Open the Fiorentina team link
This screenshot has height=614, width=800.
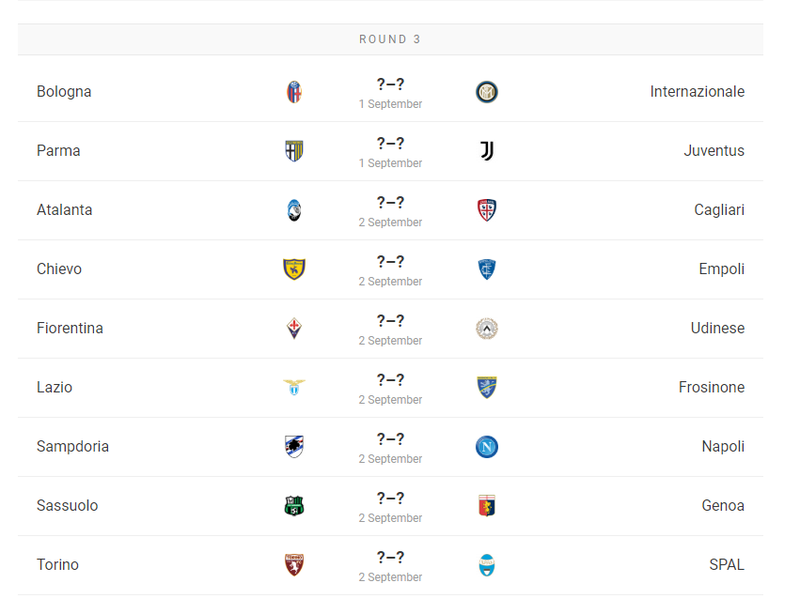[70, 328]
